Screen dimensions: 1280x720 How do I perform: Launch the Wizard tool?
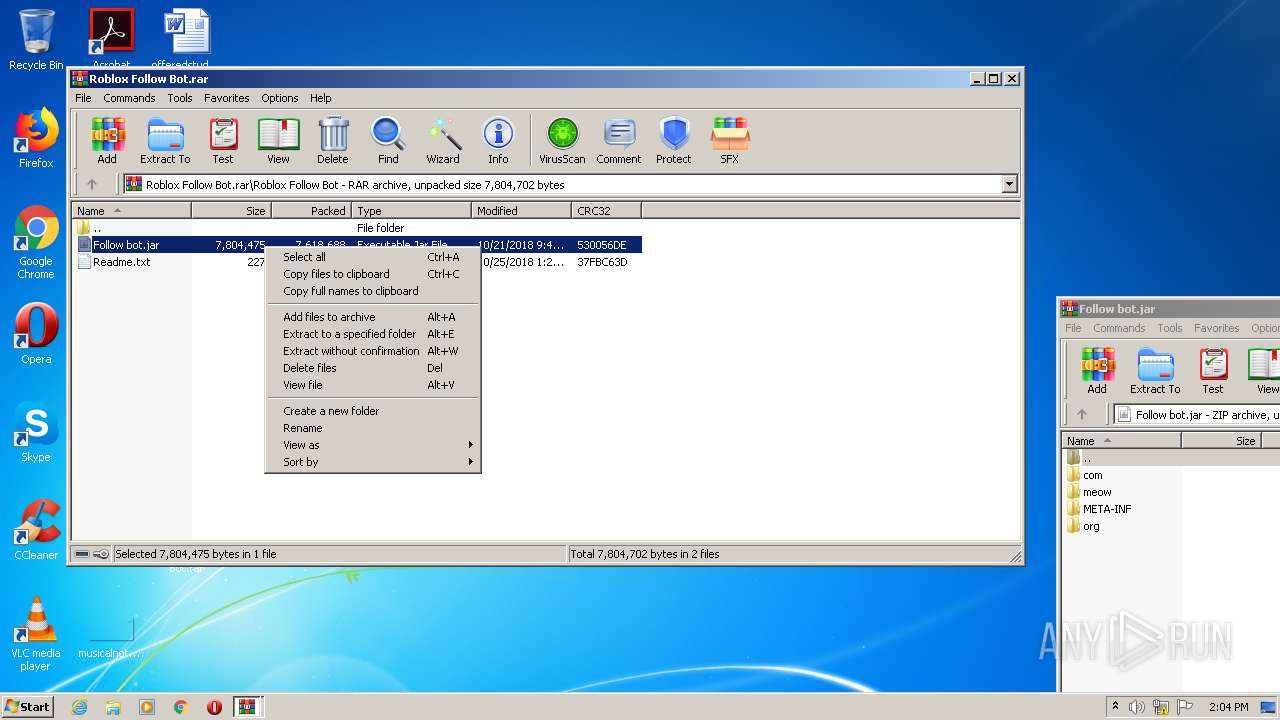click(443, 141)
